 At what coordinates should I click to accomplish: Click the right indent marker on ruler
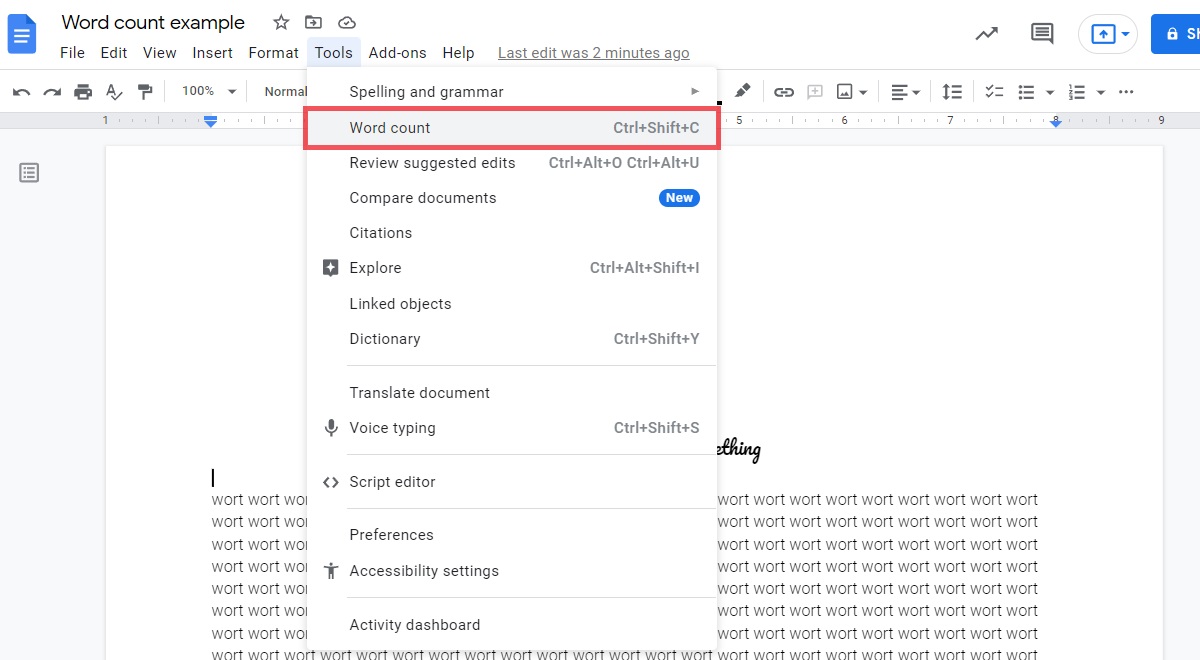pyautogui.click(x=1055, y=122)
